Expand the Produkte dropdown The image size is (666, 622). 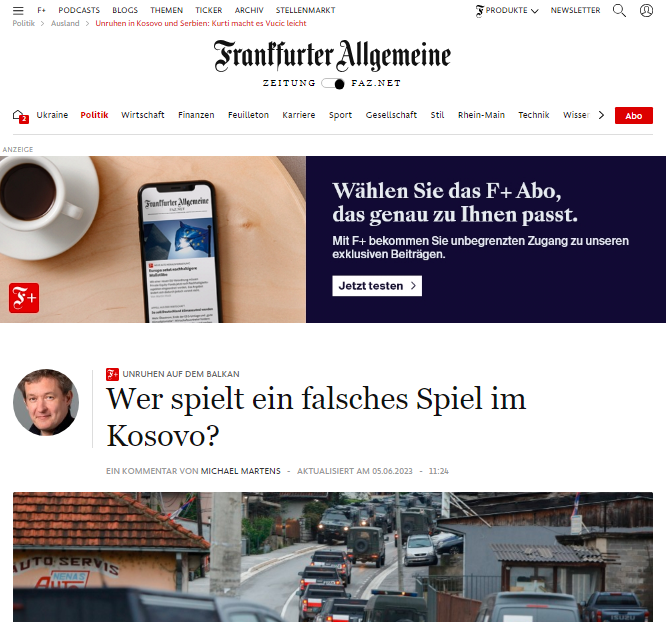point(507,10)
